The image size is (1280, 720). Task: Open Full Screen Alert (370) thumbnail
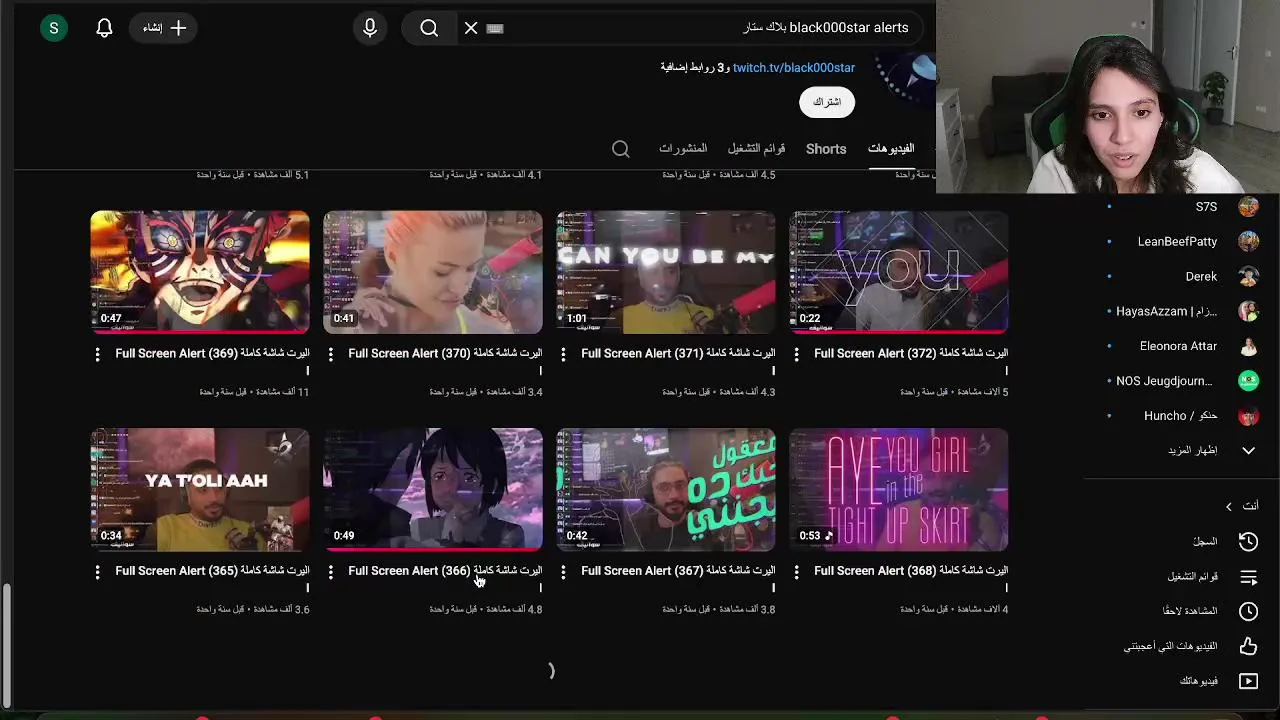(433, 272)
